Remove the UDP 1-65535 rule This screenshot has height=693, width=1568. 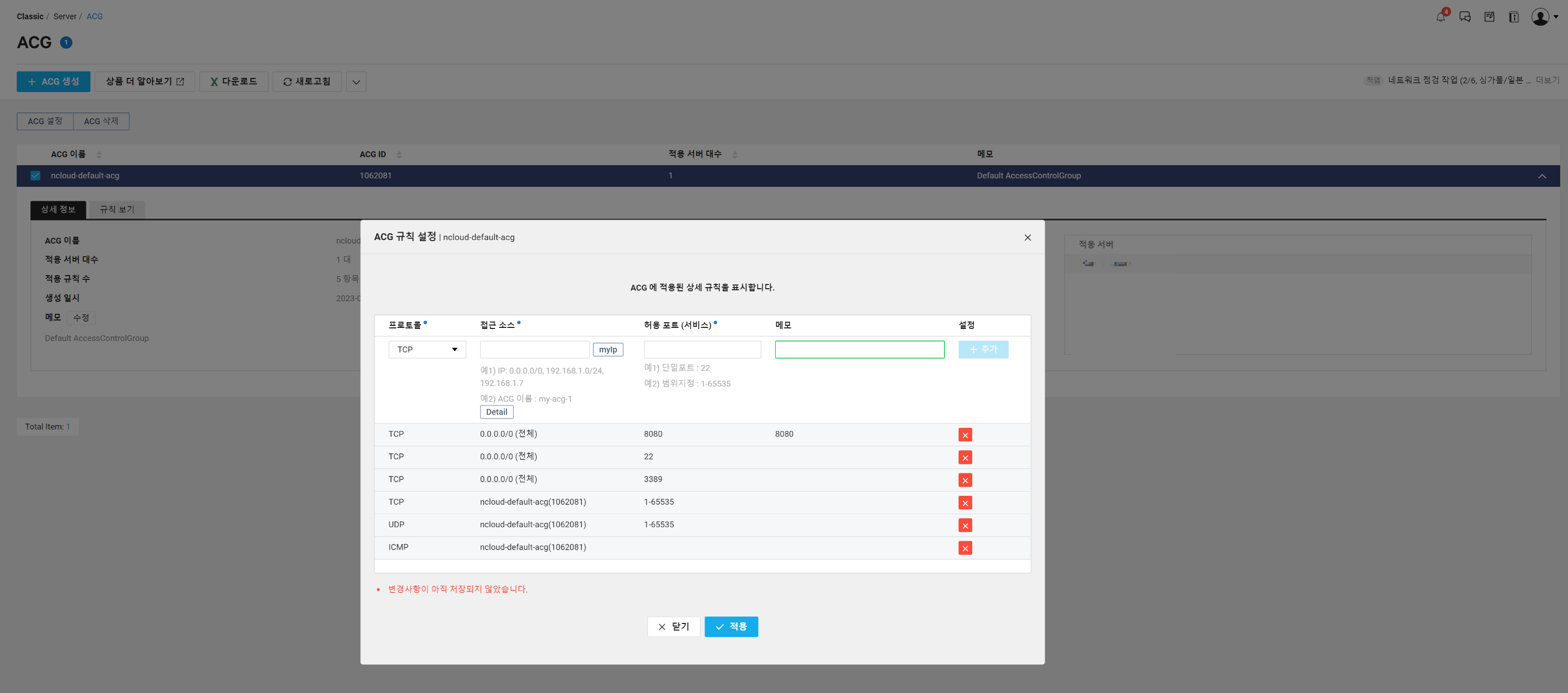(965, 525)
